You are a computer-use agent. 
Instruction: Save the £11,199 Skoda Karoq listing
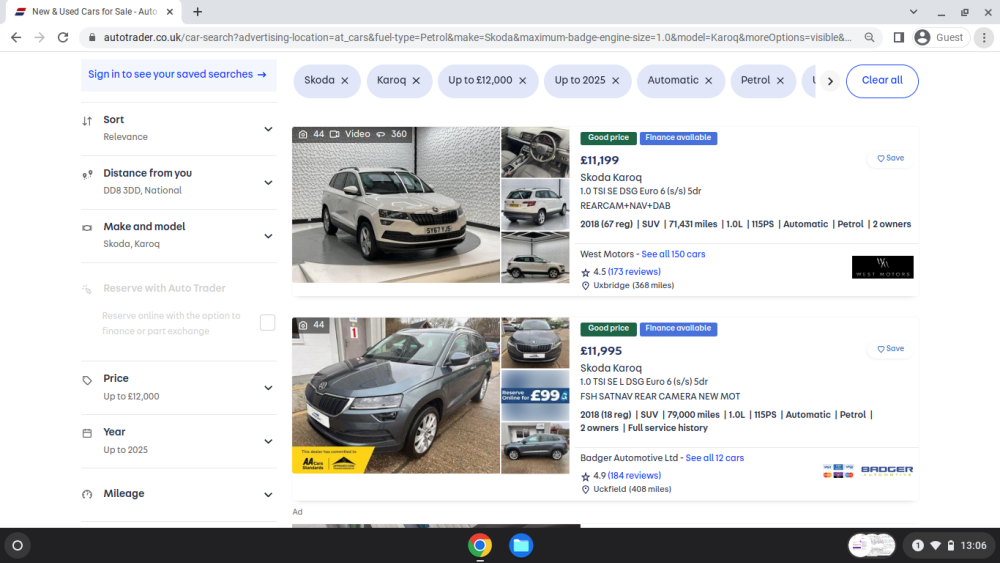coord(890,158)
